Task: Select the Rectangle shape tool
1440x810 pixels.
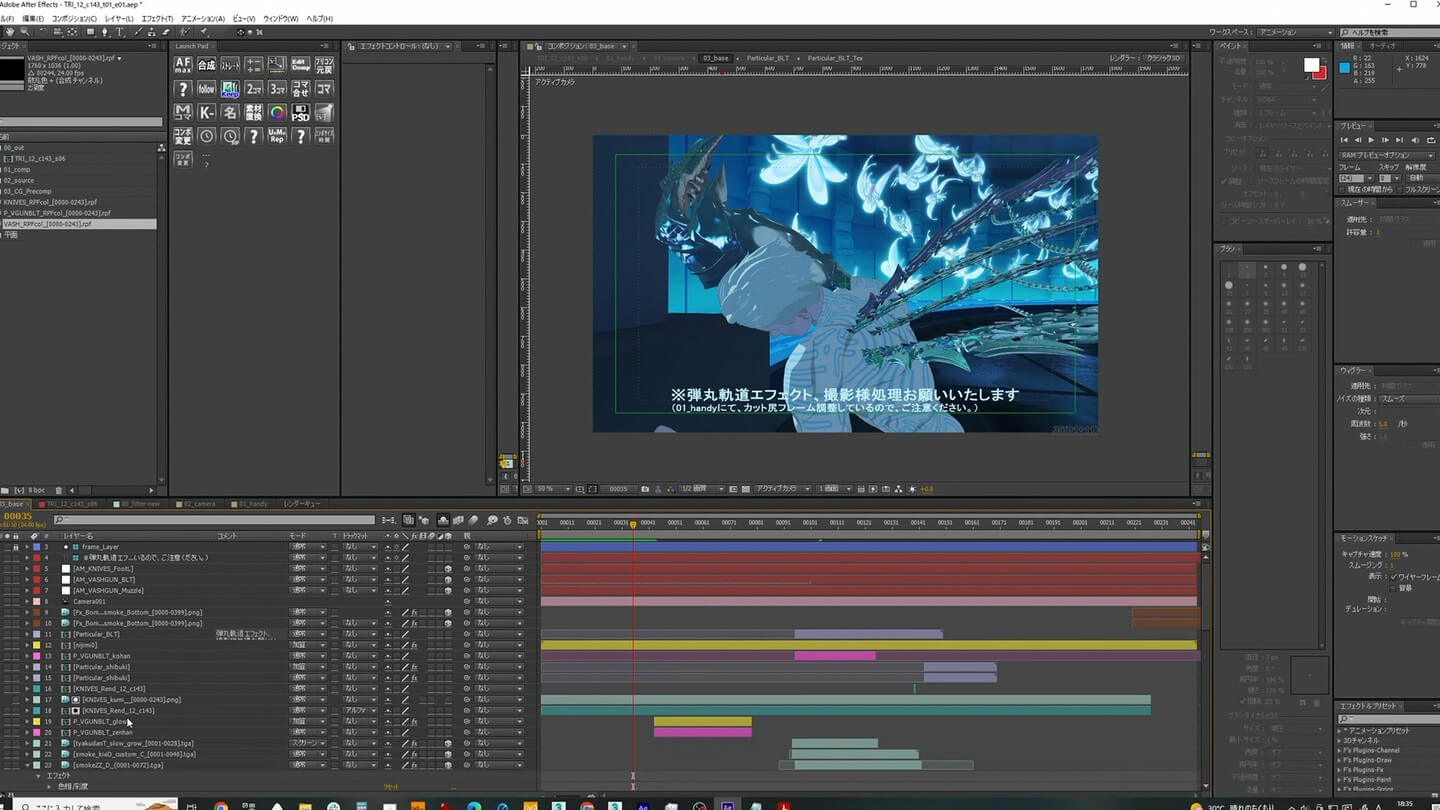Action: [90, 32]
